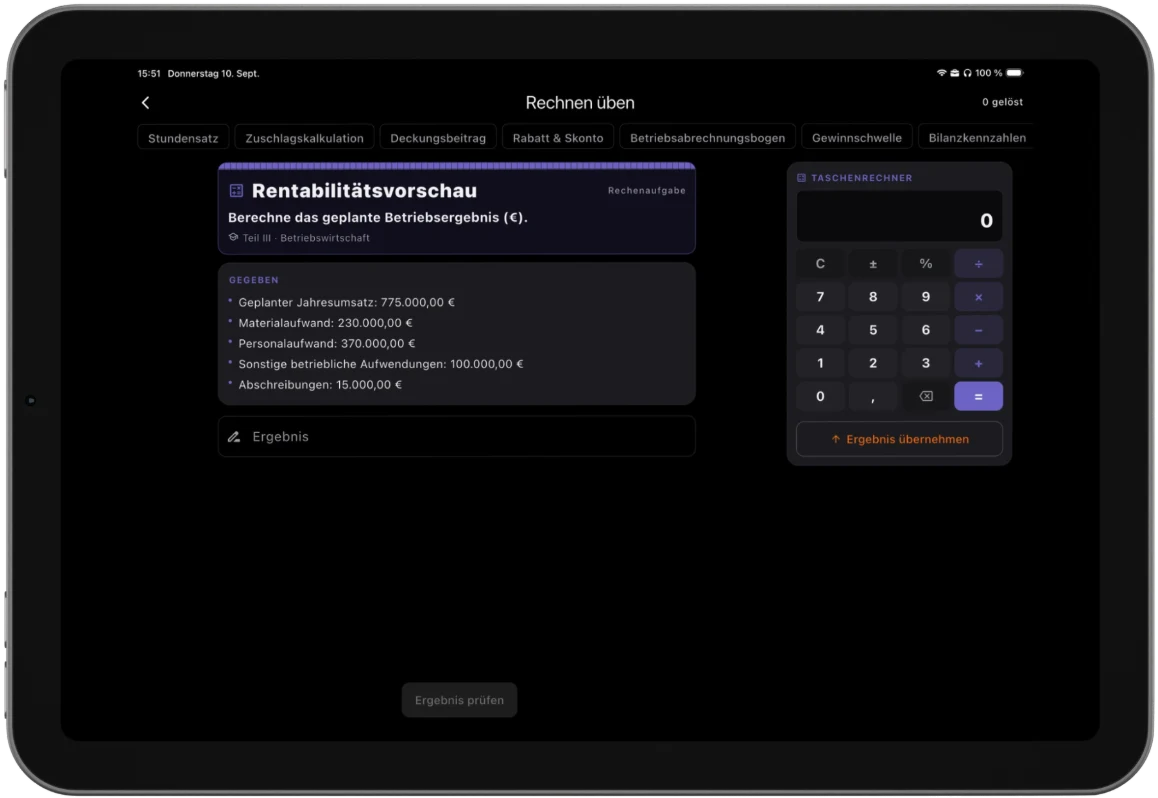
Task: Tap the calculator backspace key
Action: (925, 396)
